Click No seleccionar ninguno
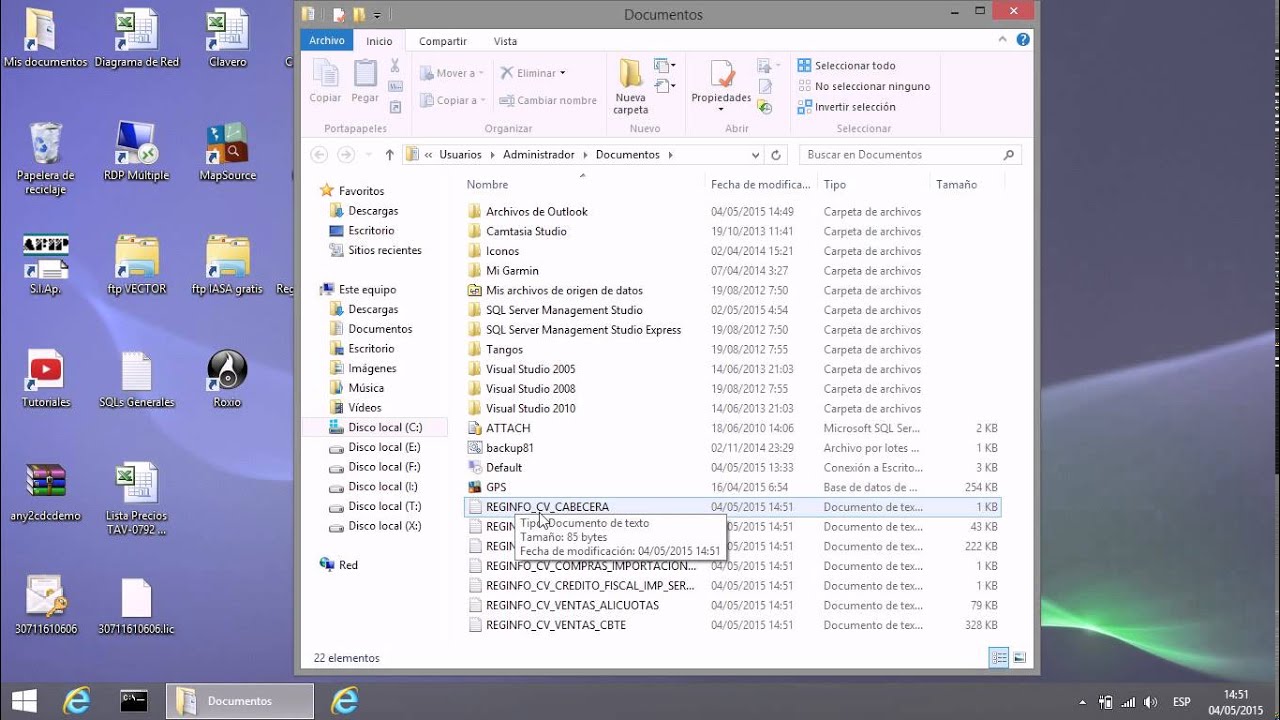 [x=864, y=86]
